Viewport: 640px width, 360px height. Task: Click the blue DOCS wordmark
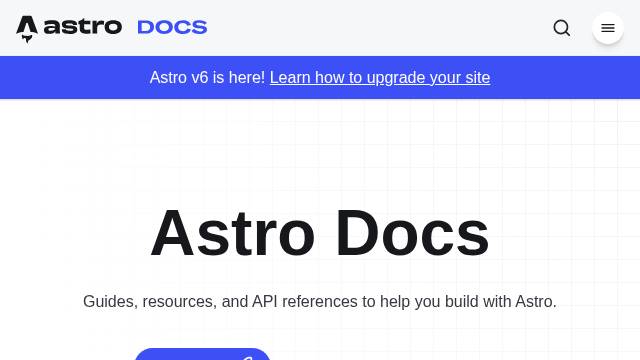tap(172, 27)
